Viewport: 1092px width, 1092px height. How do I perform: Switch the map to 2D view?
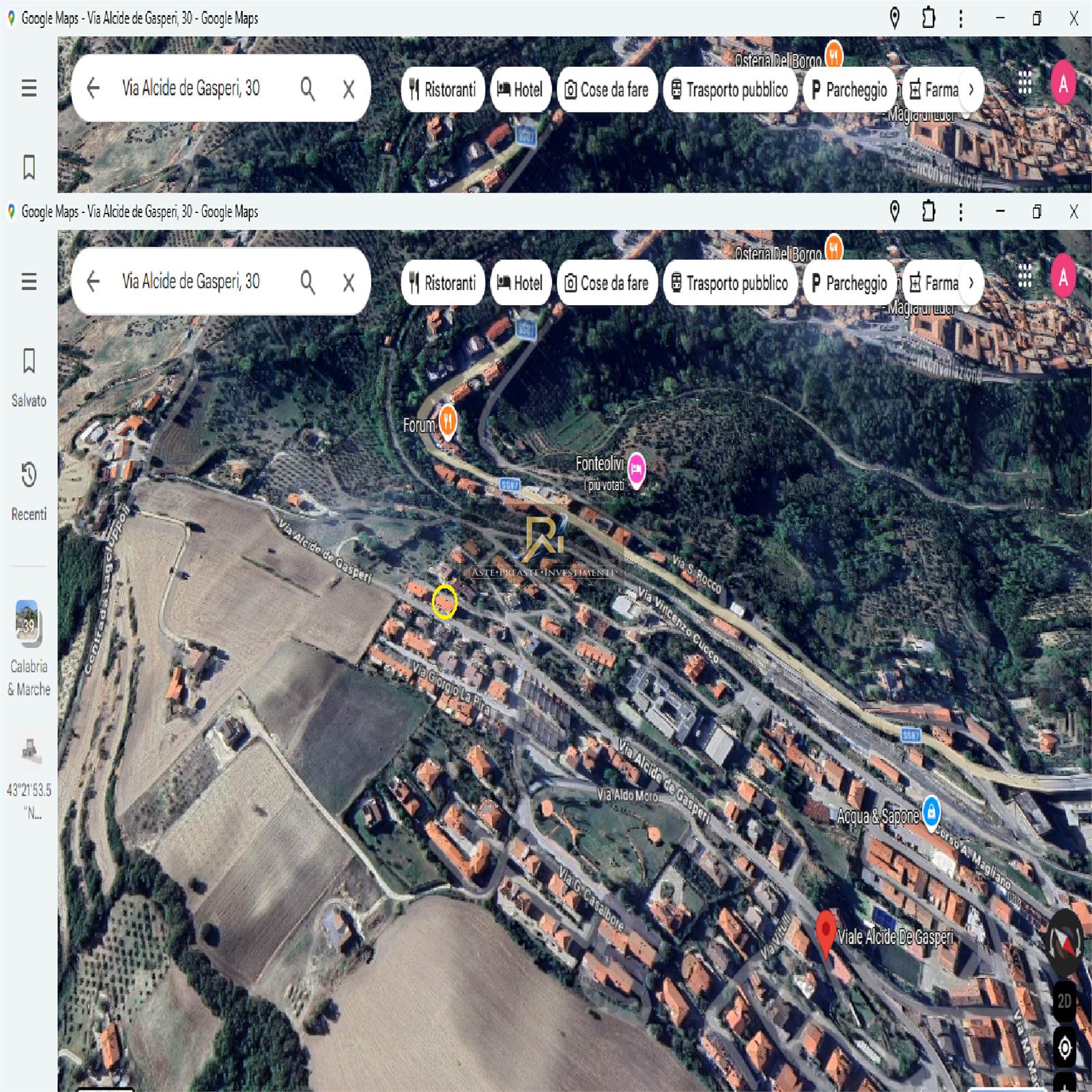point(1065,1001)
